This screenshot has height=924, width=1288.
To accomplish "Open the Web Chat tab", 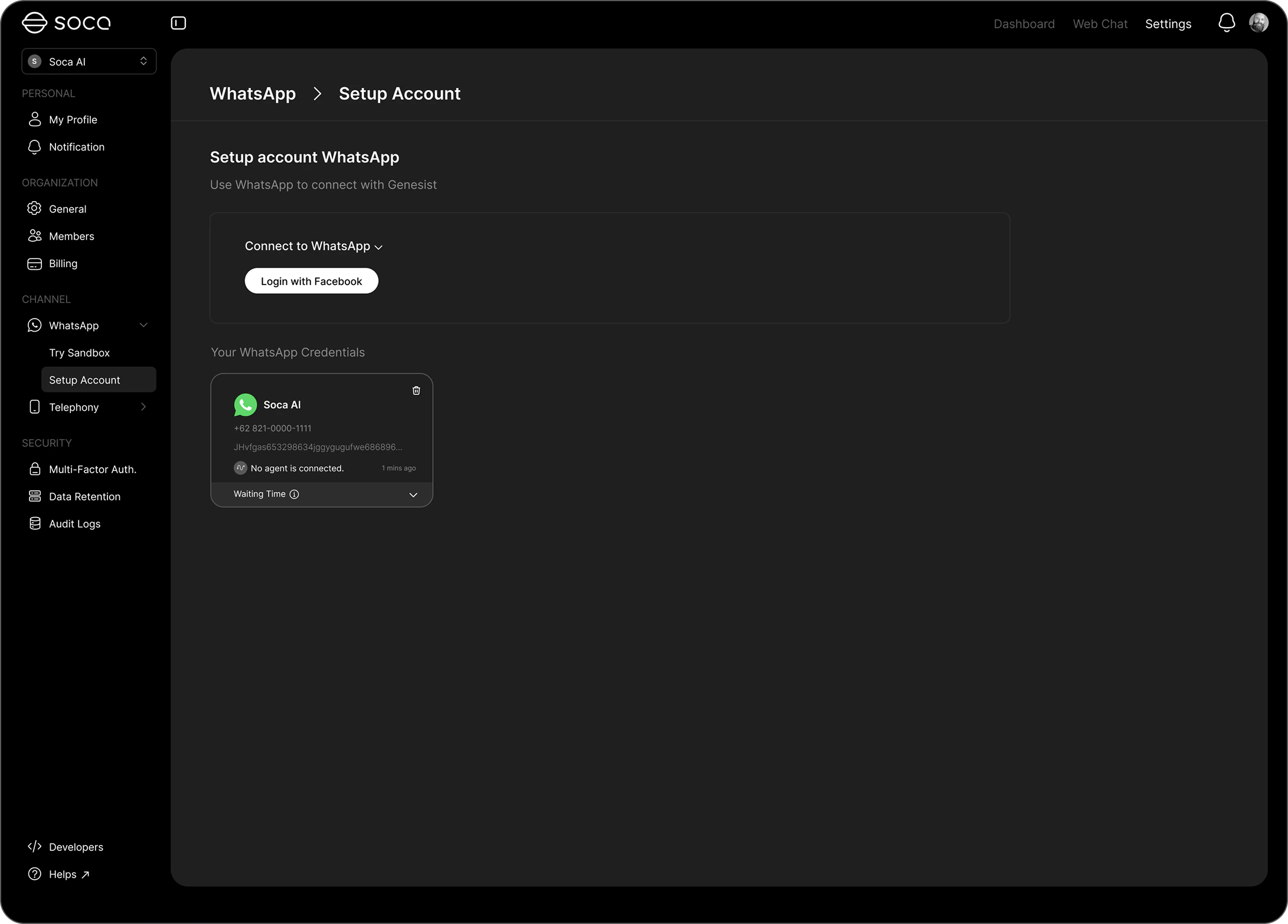I will (x=1100, y=24).
